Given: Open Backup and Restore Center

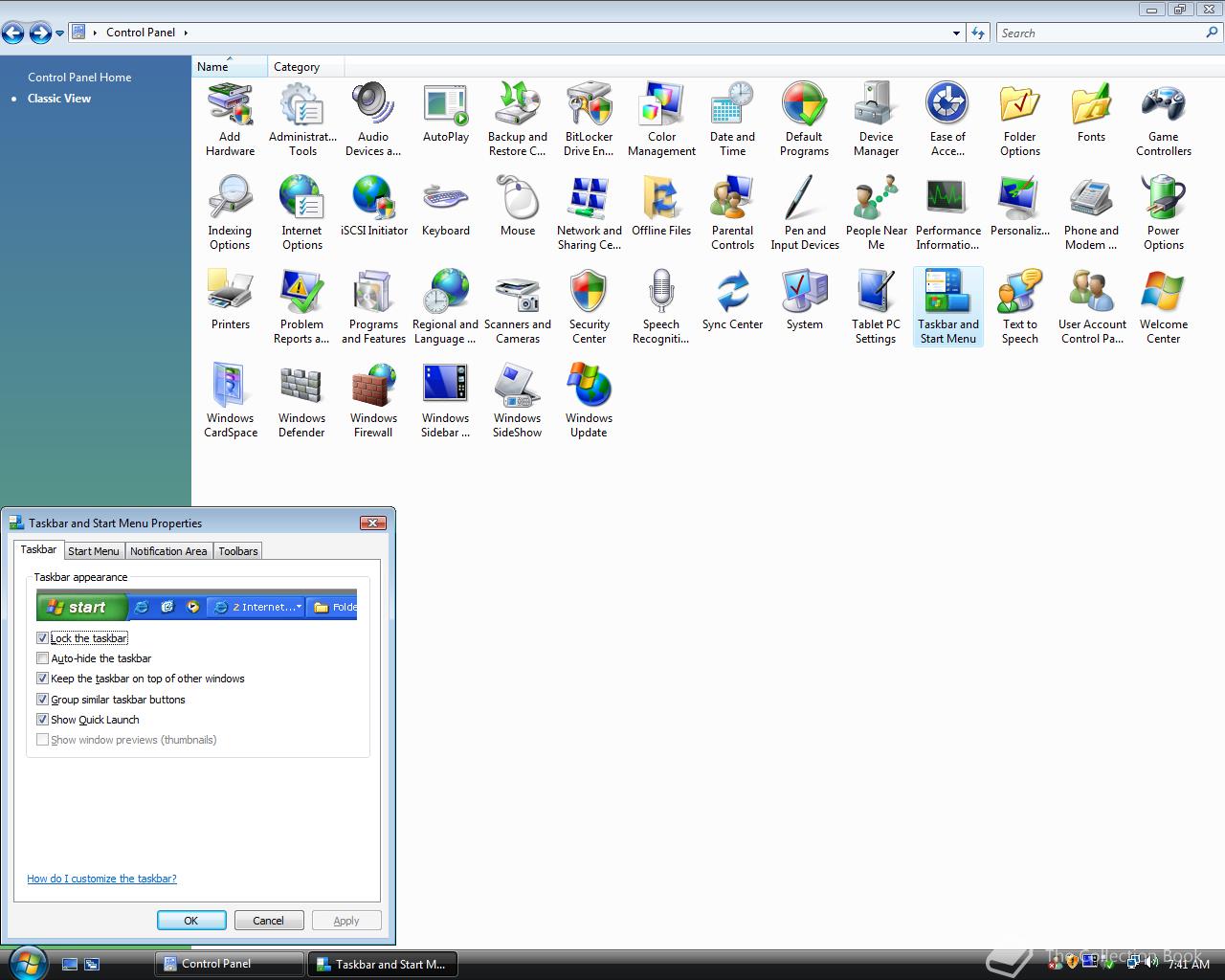Looking at the screenshot, I should 518,120.
